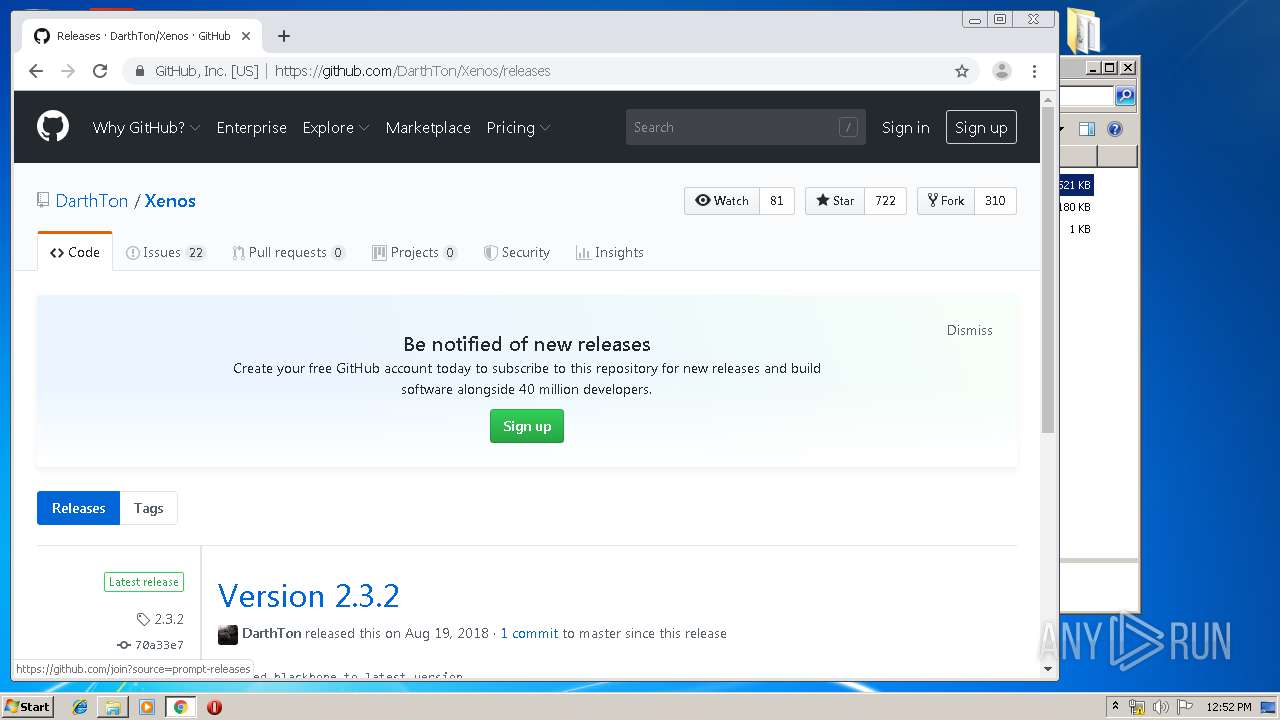Click the page scroll-up arrow

[x=1048, y=99]
